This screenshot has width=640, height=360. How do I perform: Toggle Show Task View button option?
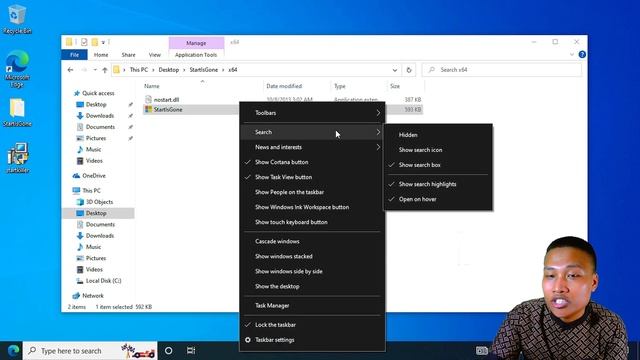pos(312,177)
